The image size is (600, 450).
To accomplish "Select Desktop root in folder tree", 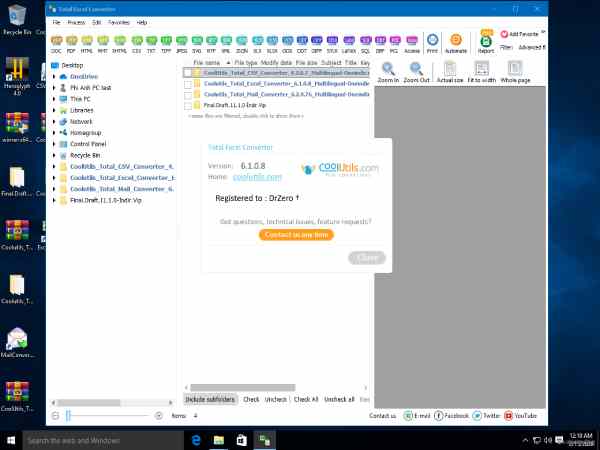I will (72, 65).
